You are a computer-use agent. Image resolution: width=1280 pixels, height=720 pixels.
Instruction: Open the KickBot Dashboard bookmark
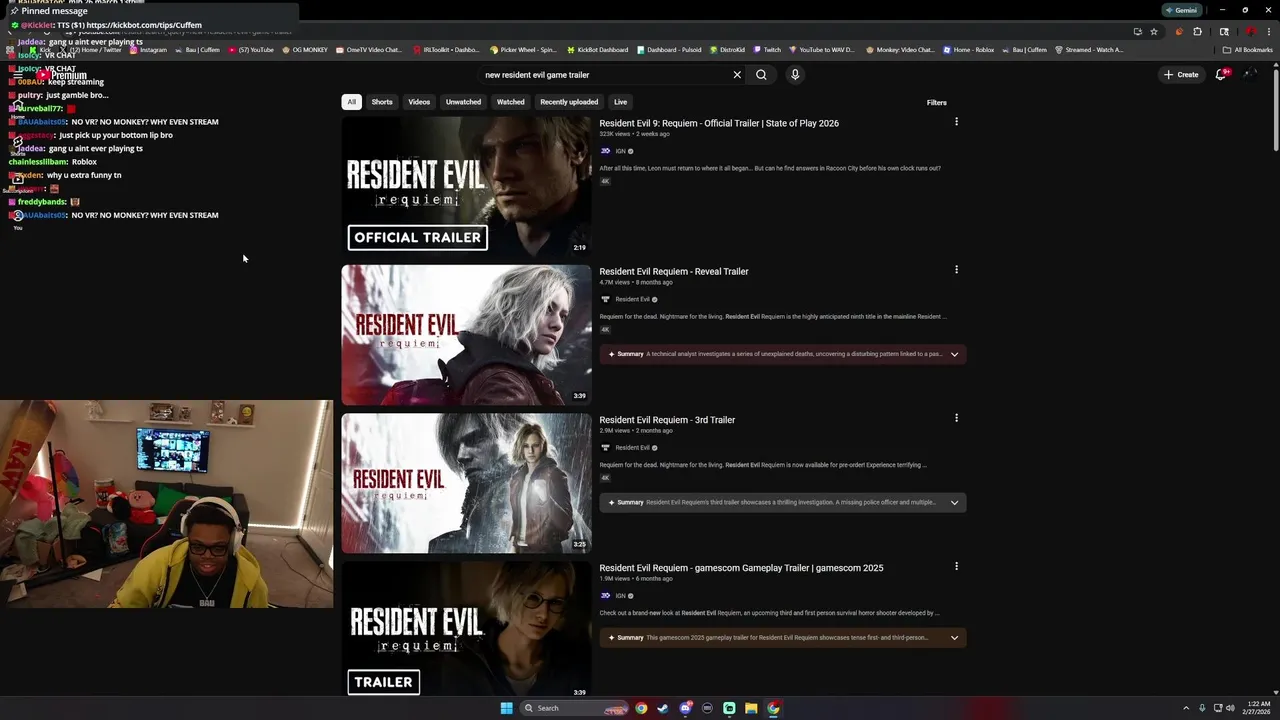point(597,50)
